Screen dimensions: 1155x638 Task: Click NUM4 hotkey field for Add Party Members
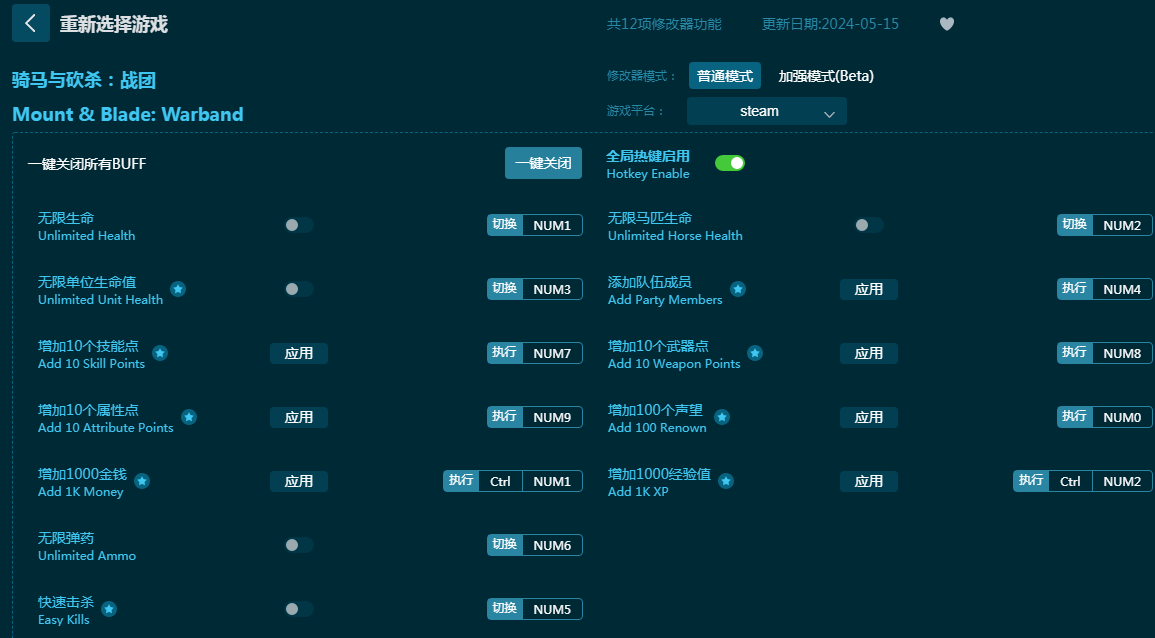(x=1123, y=290)
